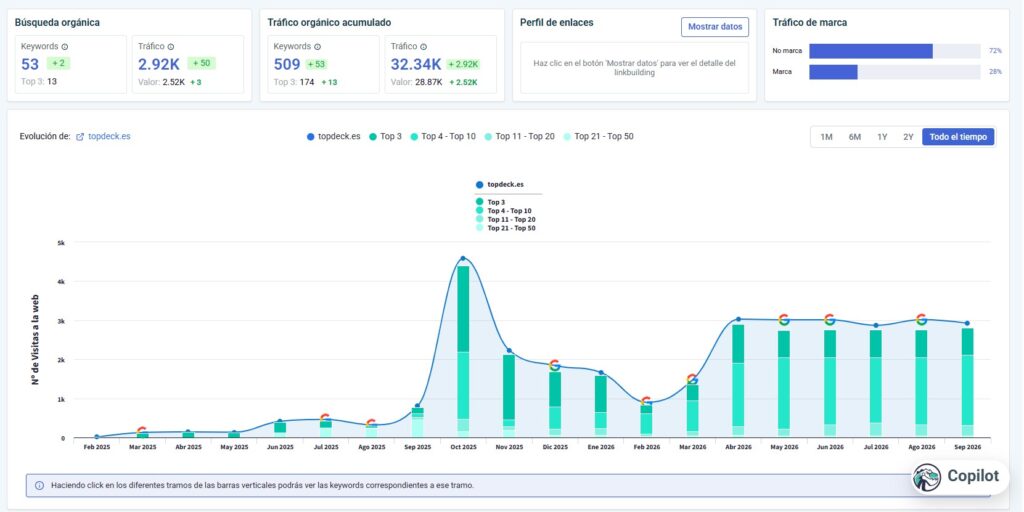Select the Todo el tiempo time range
This screenshot has height=512, width=1024.
coord(958,137)
